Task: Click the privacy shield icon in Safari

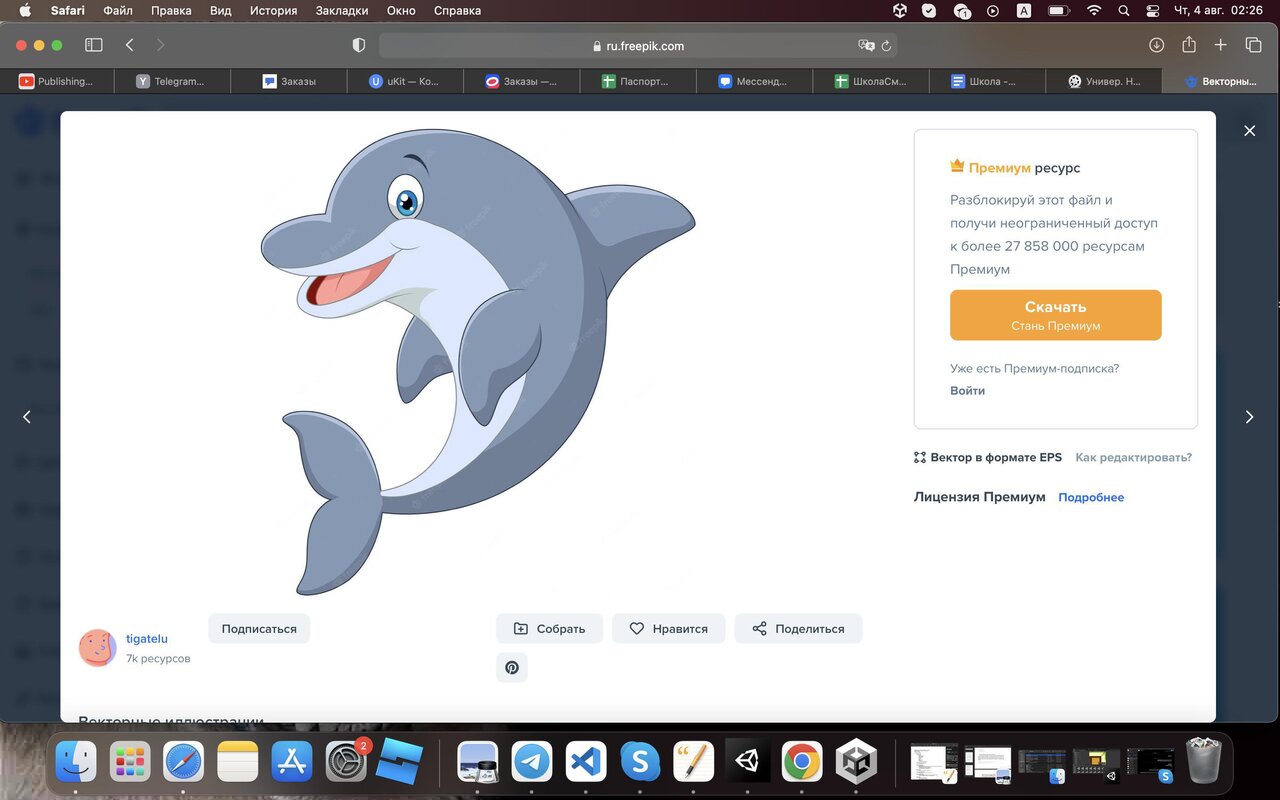Action: 359,45
